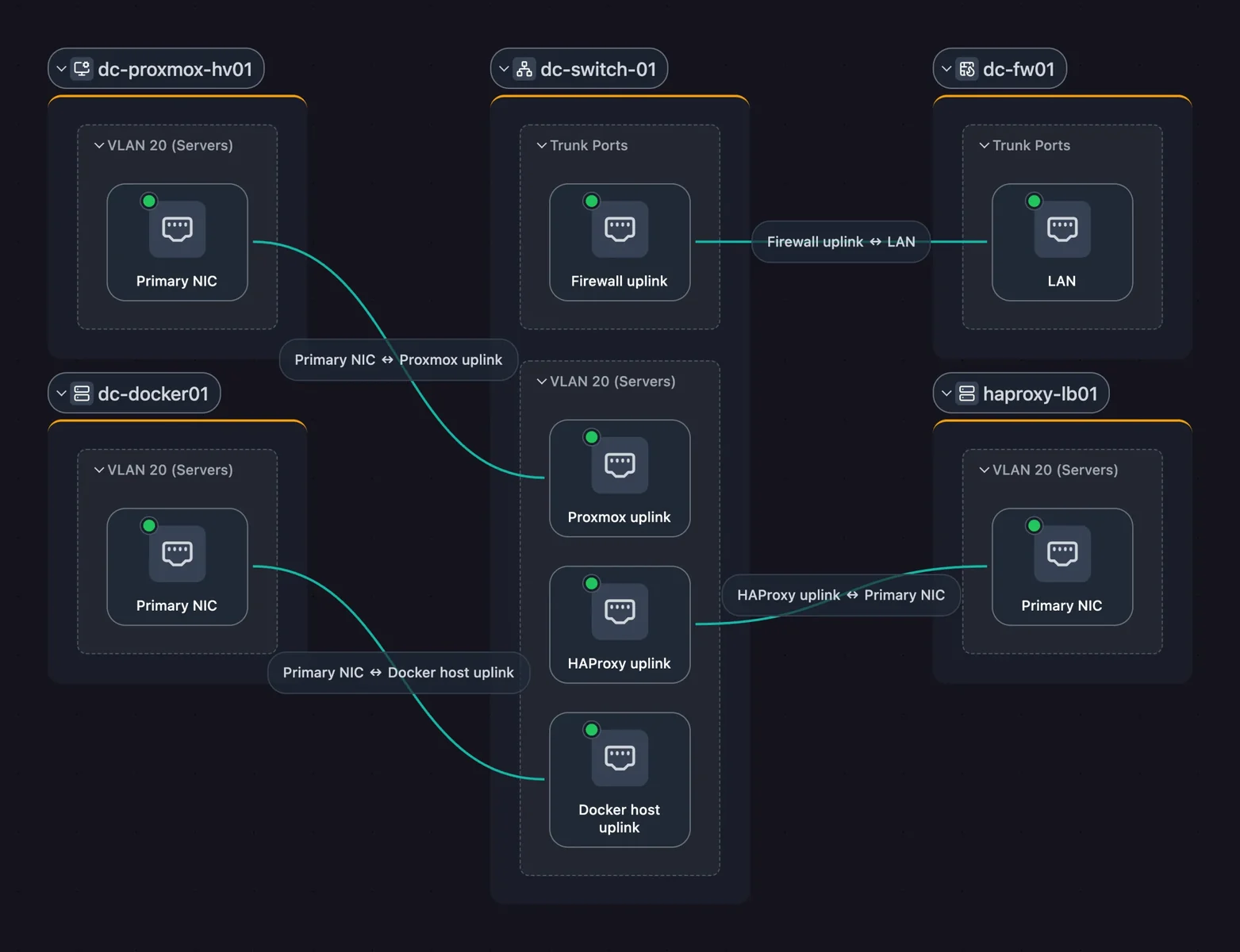Collapse the dc-switch-01 device chevron

[504, 69]
